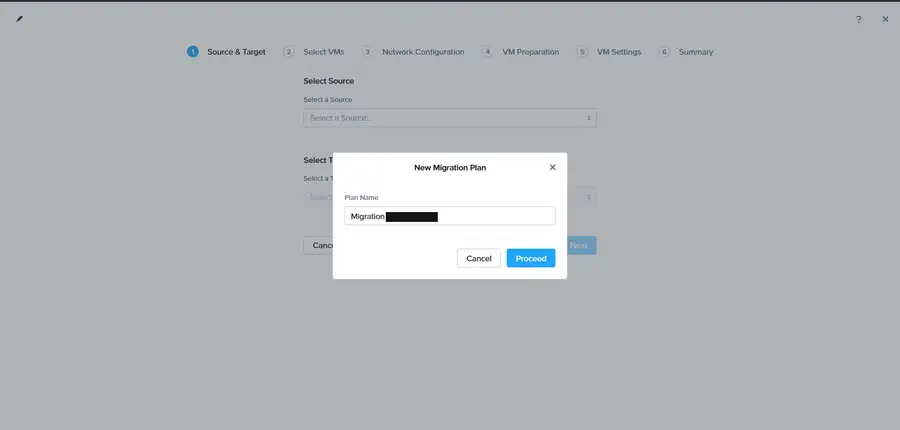Click the step 5 circle icon
Image resolution: width=900 pixels, height=430 pixels.
(x=582, y=52)
